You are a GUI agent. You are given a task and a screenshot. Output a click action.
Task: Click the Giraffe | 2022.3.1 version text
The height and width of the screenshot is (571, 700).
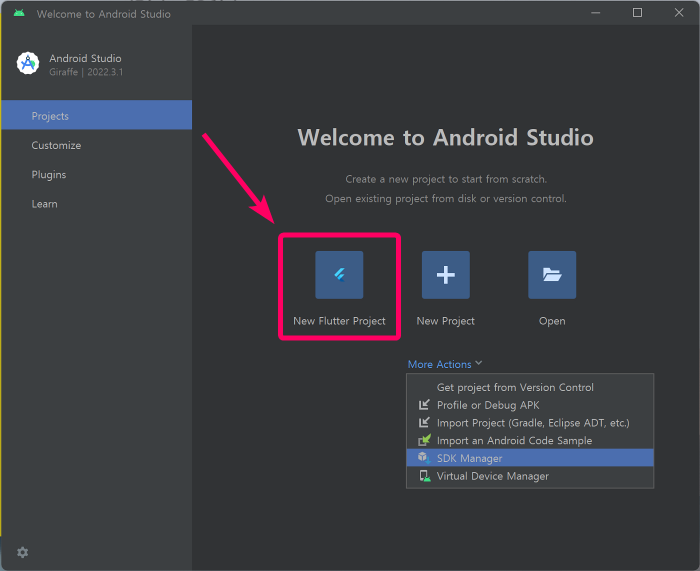coord(86,72)
